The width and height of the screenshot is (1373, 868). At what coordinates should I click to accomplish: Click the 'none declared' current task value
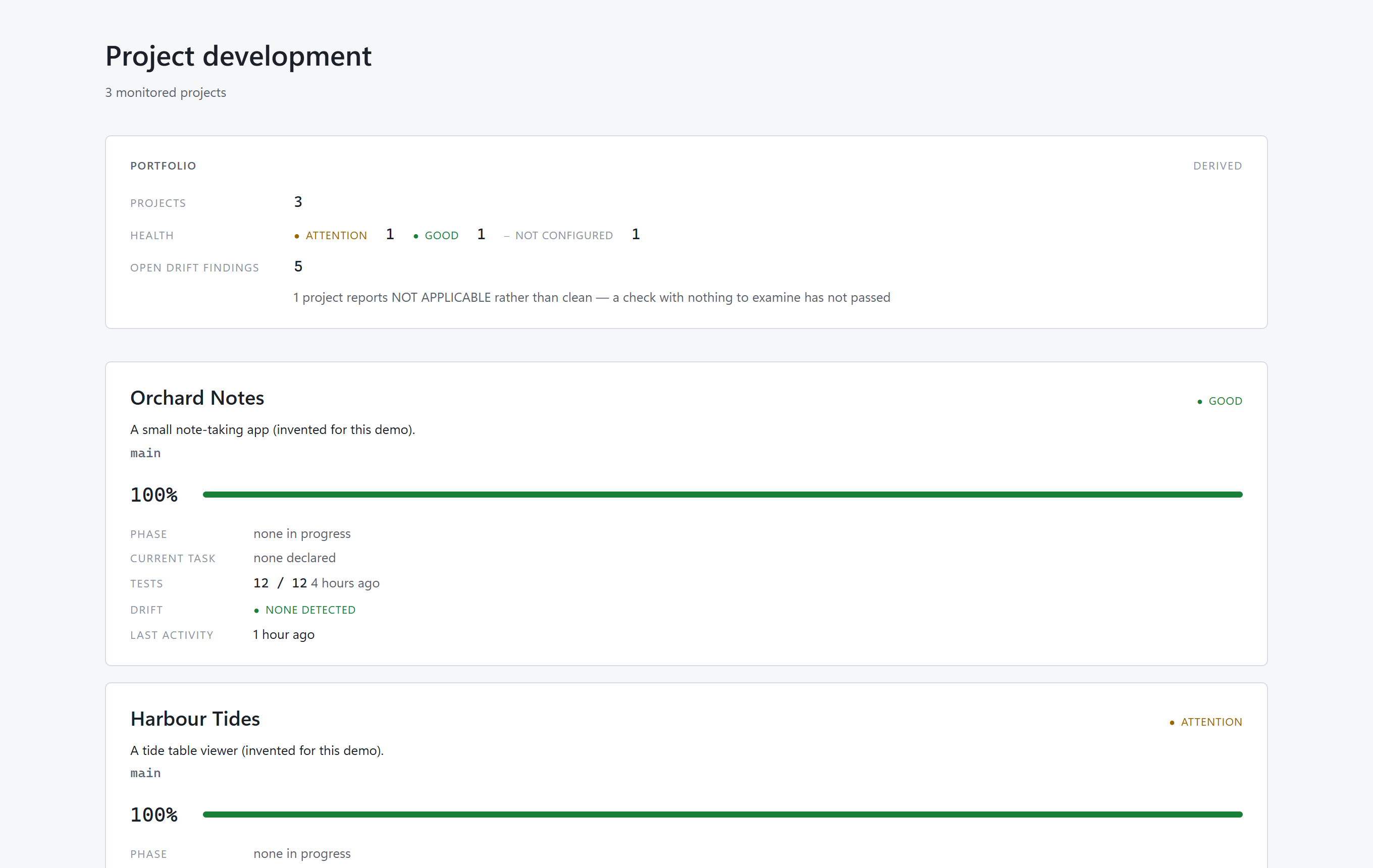(x=295, y=558)
